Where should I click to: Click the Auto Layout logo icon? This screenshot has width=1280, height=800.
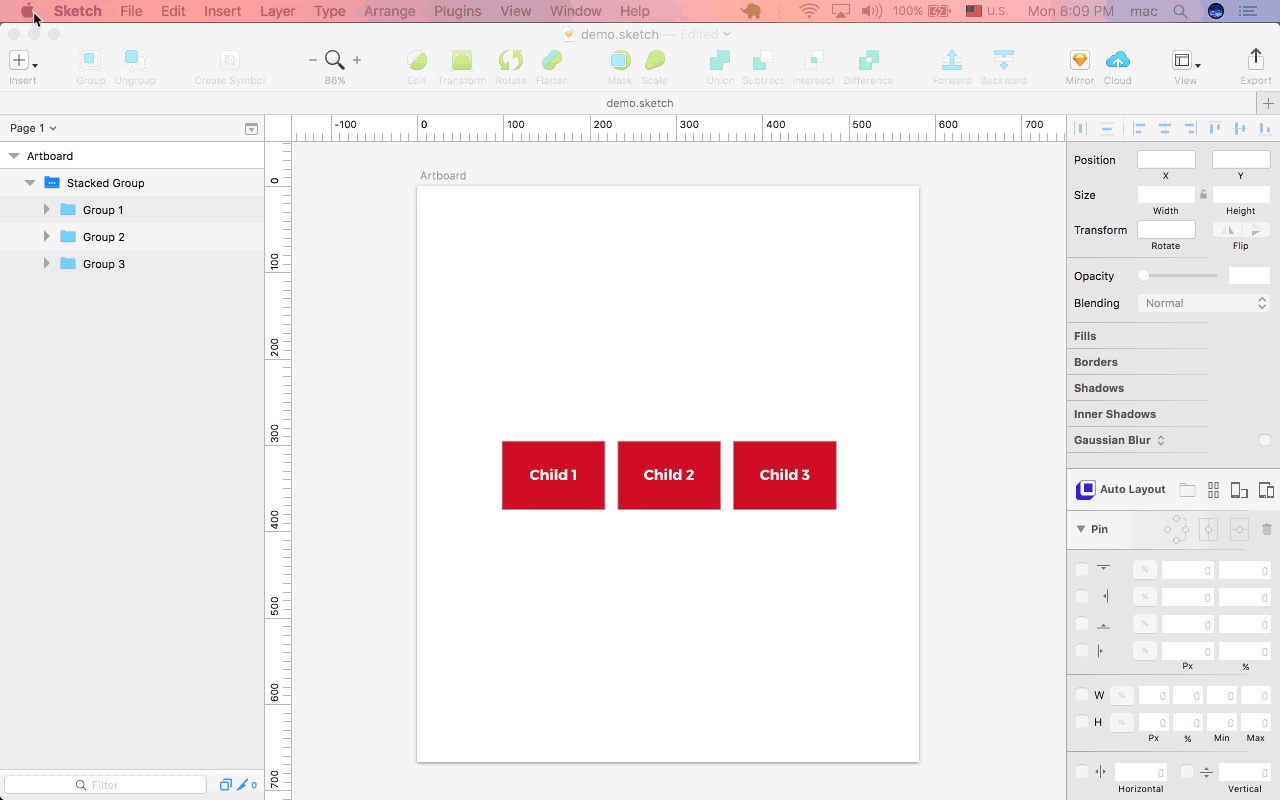(x=1085, y=490)
